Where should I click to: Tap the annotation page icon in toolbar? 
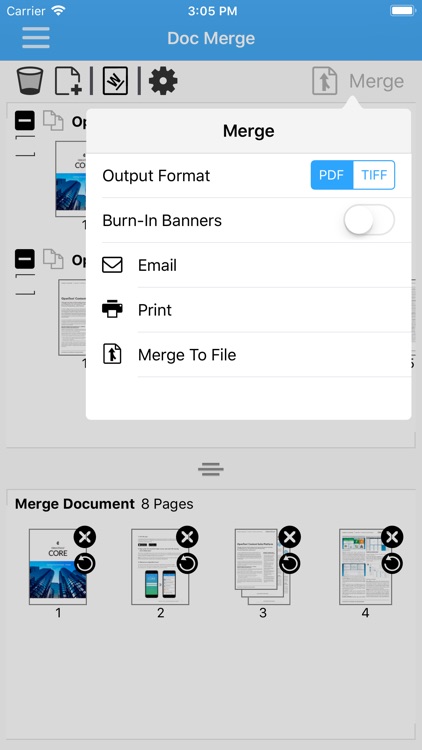tap(115, 81)
